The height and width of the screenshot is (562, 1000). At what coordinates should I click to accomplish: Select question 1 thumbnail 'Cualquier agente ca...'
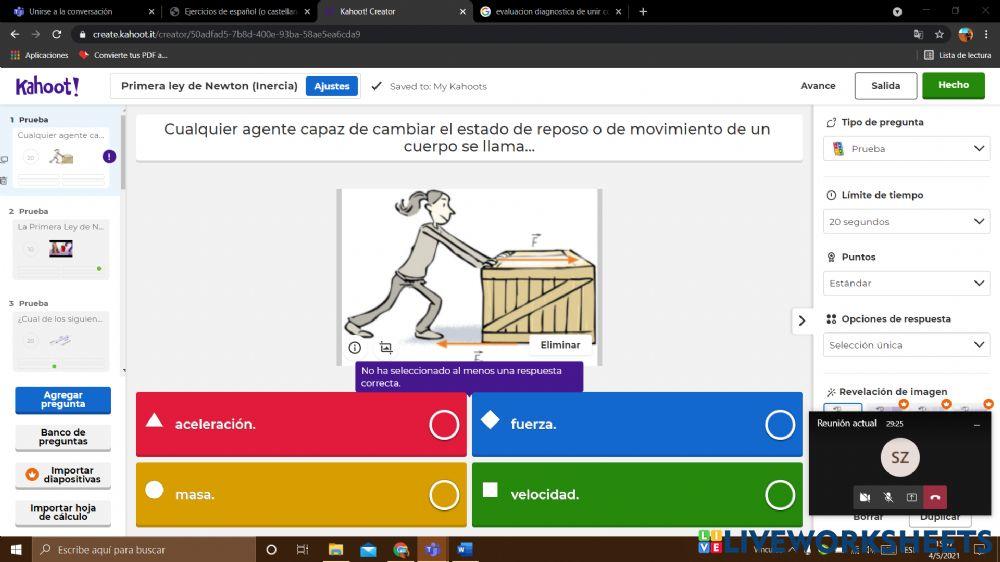coord(61,157)
